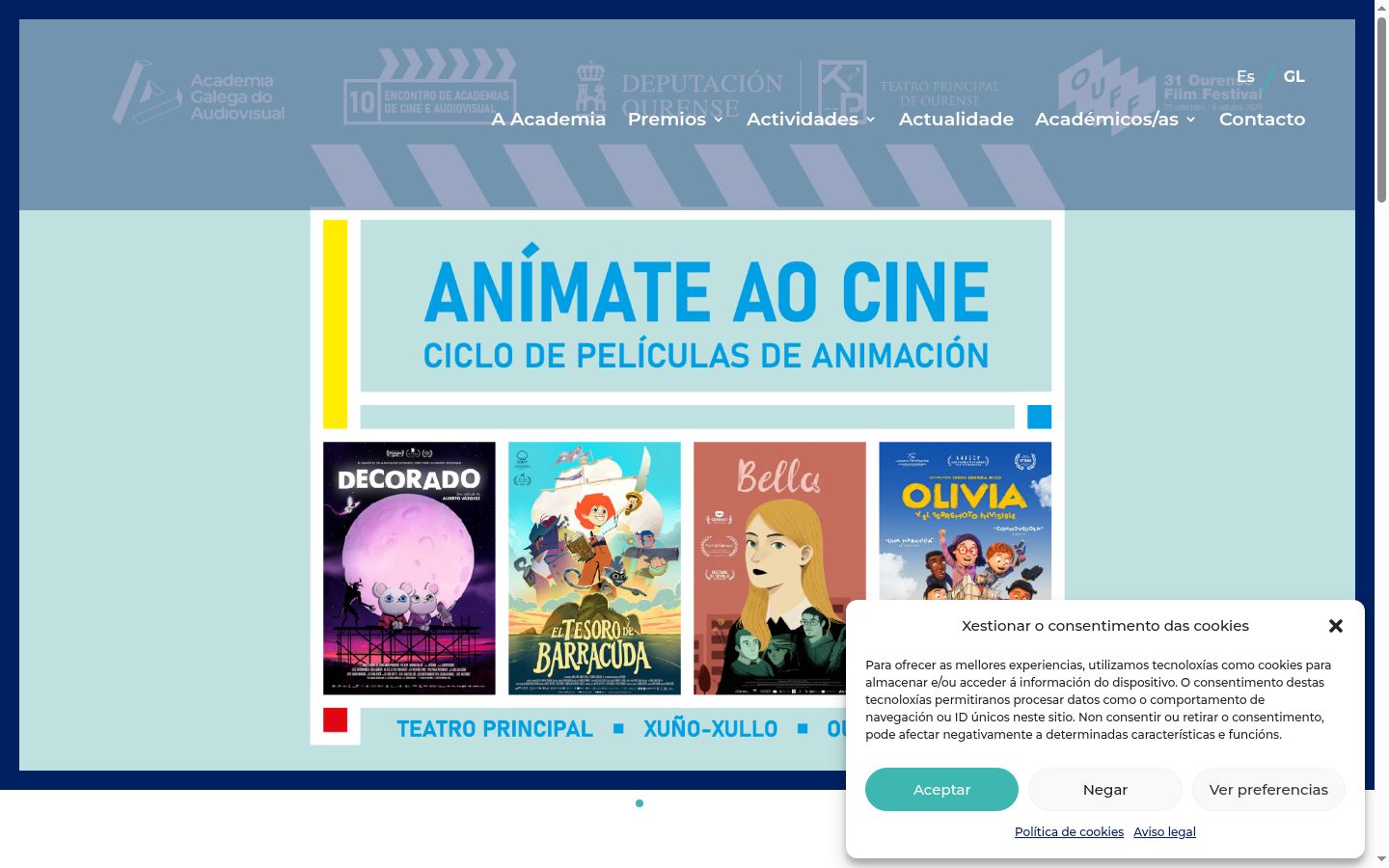Click the Bella movie poster

point(779,568)
